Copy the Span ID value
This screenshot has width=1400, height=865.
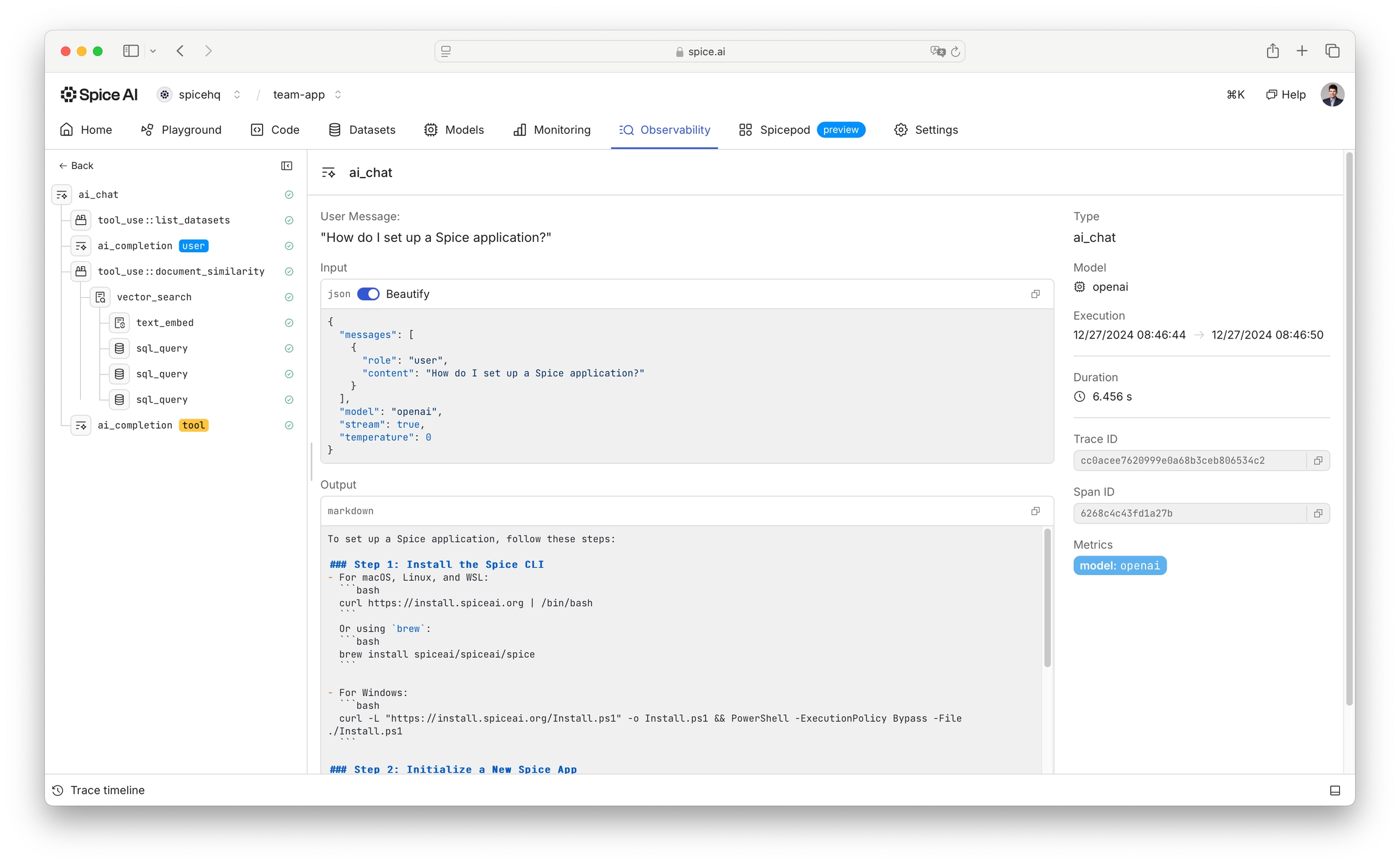1317,514
